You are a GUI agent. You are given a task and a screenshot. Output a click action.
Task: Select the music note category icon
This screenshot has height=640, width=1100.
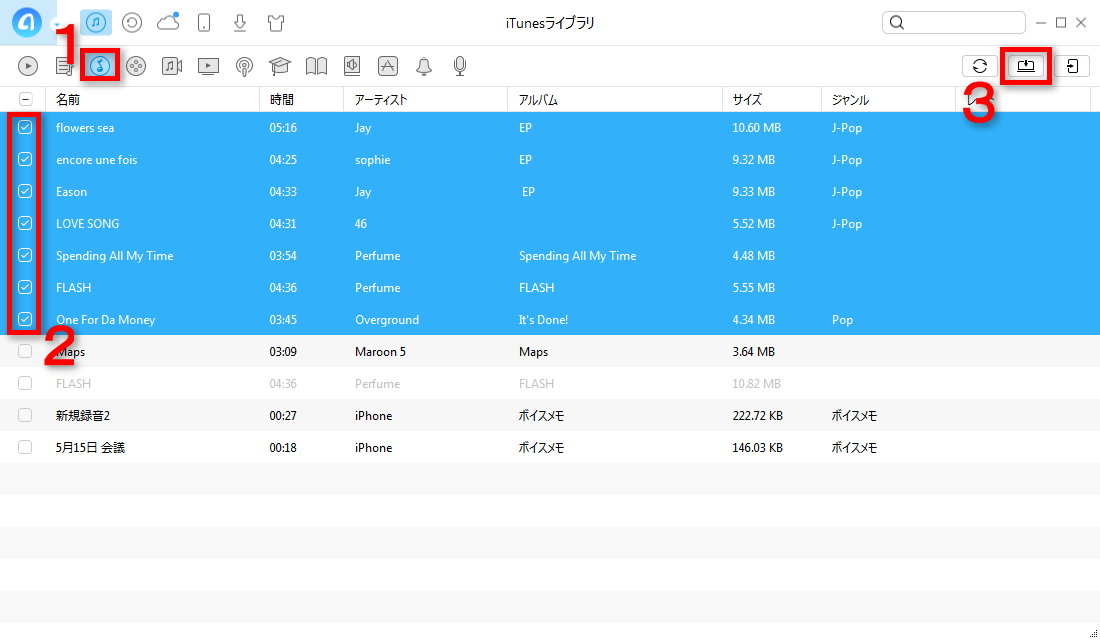point(100,66)
